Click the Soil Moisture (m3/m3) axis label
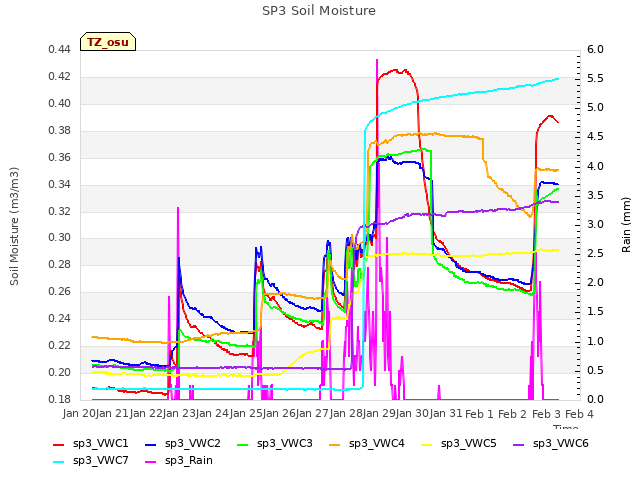The image size is (640, 480). [x=14, y=226]
